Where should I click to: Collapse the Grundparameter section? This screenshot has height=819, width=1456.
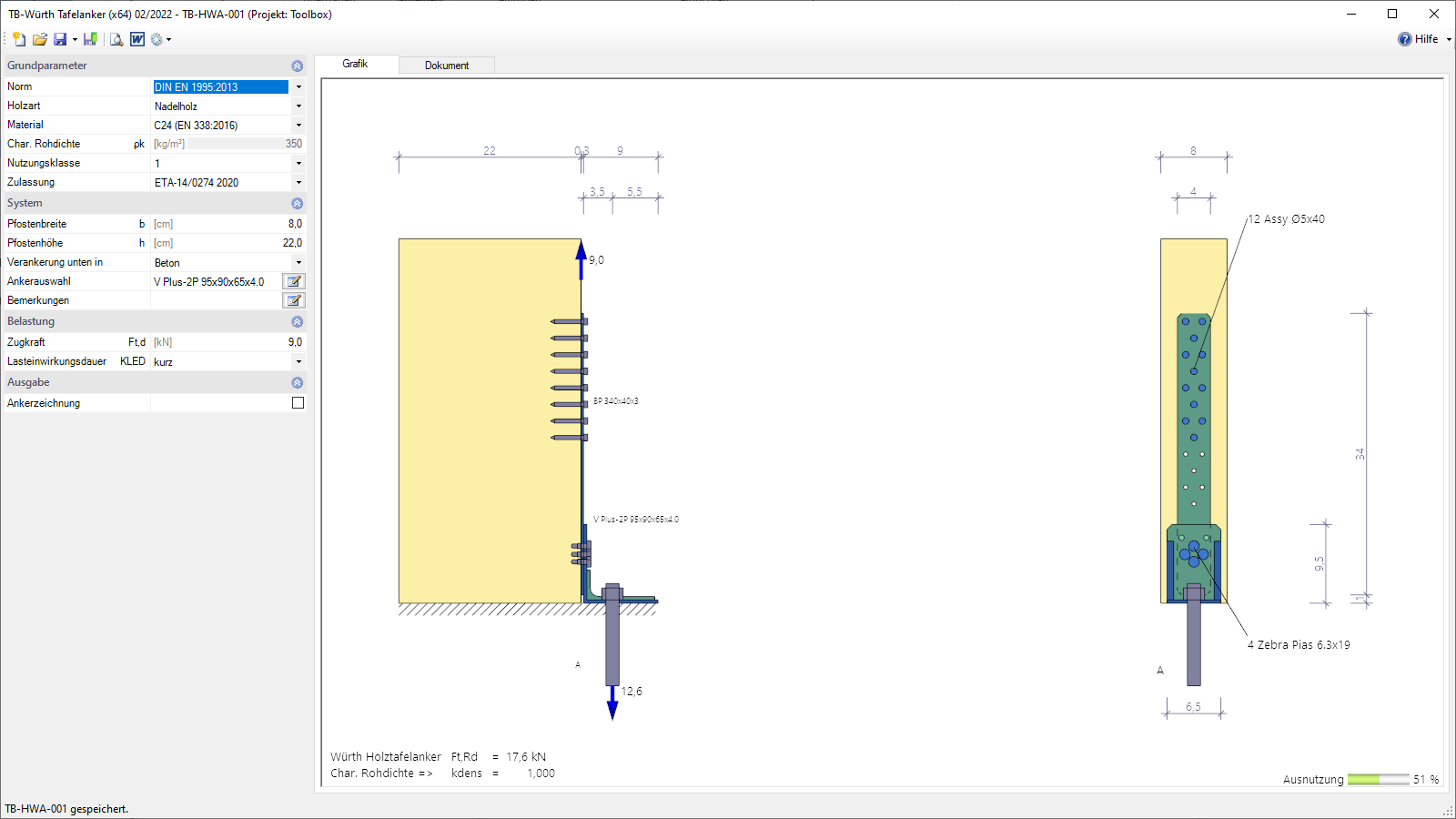[297, 66]
